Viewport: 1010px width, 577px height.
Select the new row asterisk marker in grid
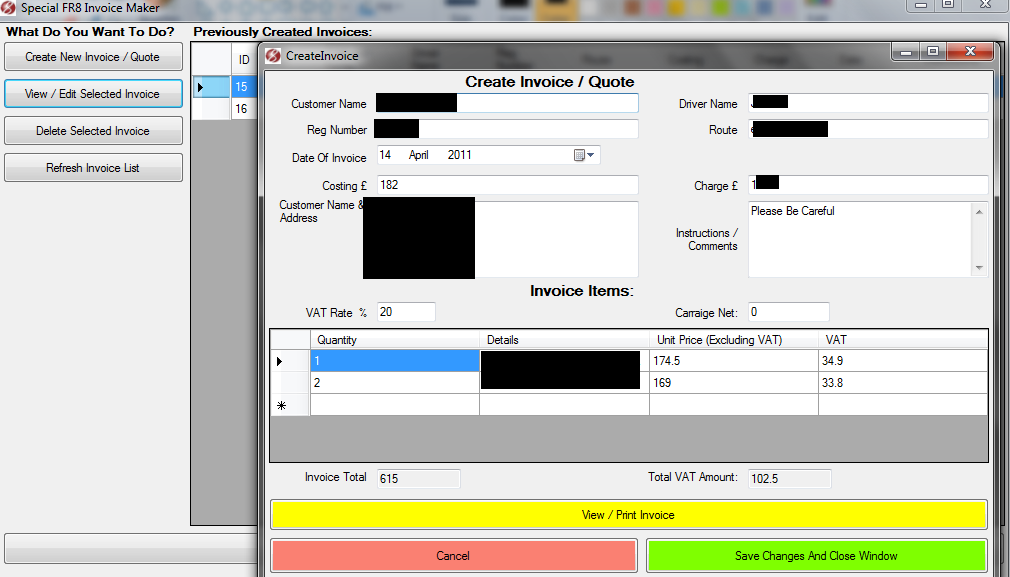click(282, 405)
